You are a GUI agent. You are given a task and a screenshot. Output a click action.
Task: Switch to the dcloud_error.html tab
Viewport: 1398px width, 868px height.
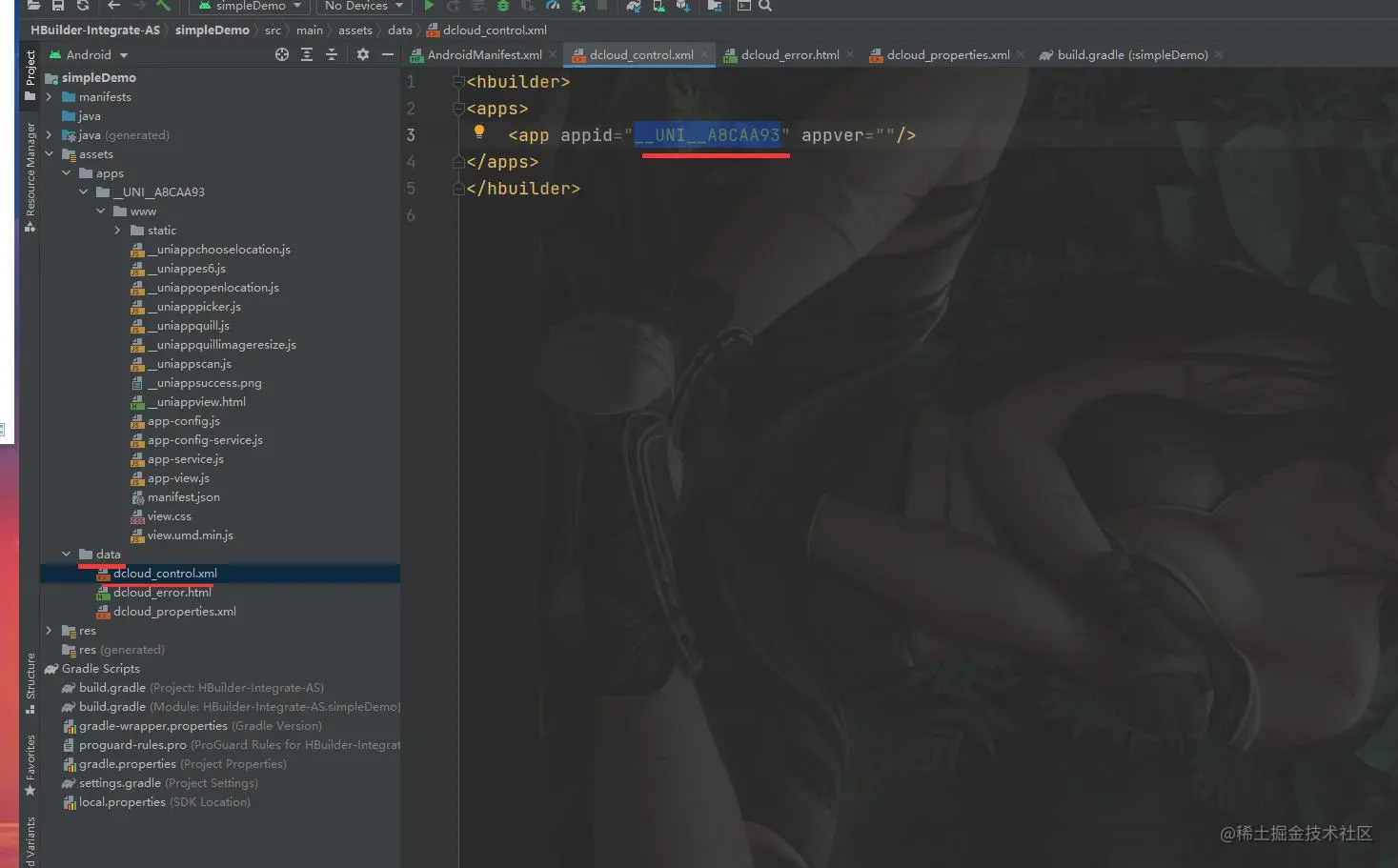789,55
